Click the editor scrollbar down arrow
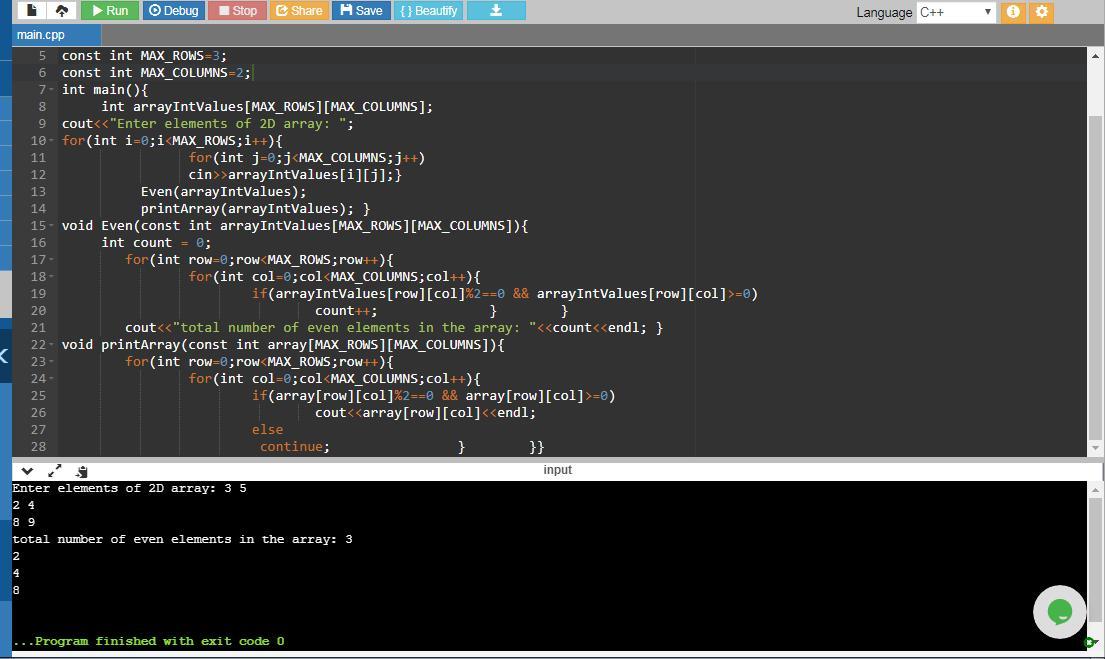Image resolution: width=1105 pixels, height=659 pixels. (x=1095, y=448)
